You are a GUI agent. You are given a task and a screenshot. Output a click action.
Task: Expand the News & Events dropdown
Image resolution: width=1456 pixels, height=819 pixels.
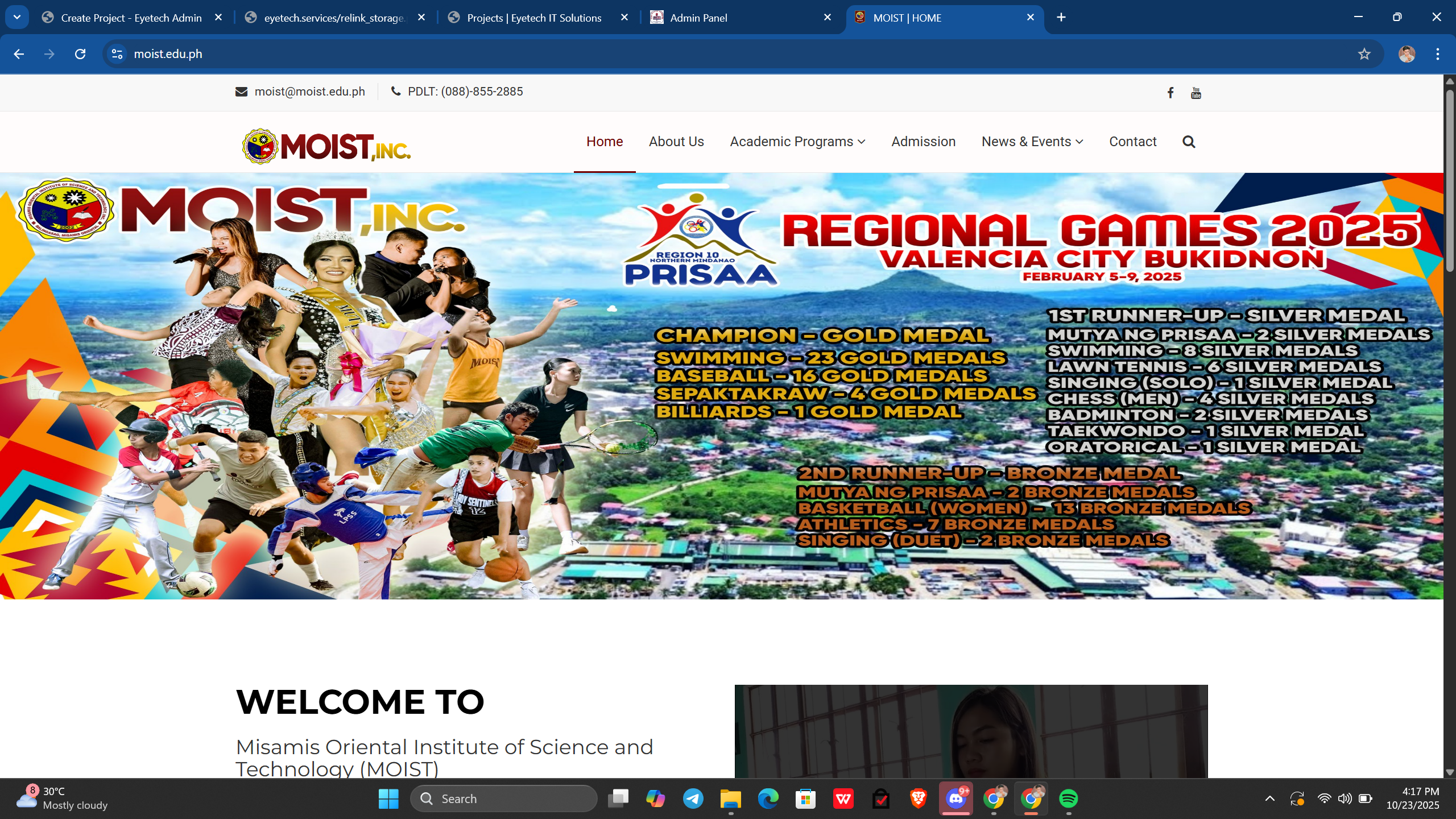(x=1032, y=142)
